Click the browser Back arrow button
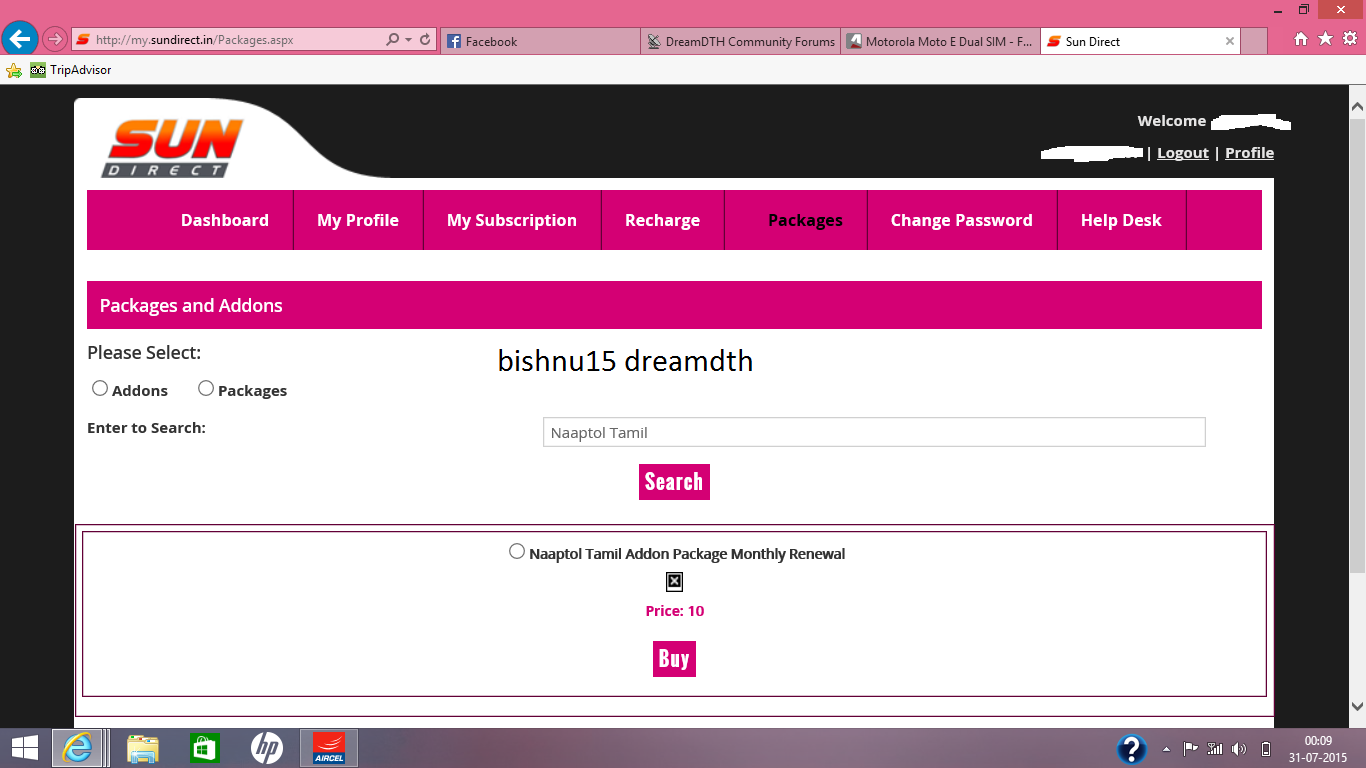Screen dimensions: 1366x768 point(20,39)
